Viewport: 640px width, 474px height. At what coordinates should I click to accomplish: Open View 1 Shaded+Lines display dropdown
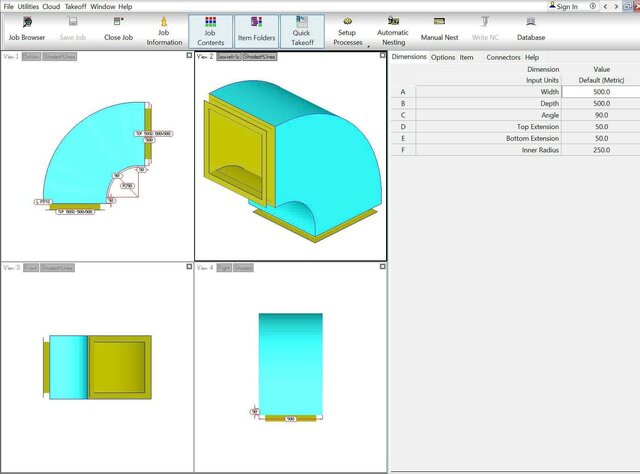click(x=61, y=57)
